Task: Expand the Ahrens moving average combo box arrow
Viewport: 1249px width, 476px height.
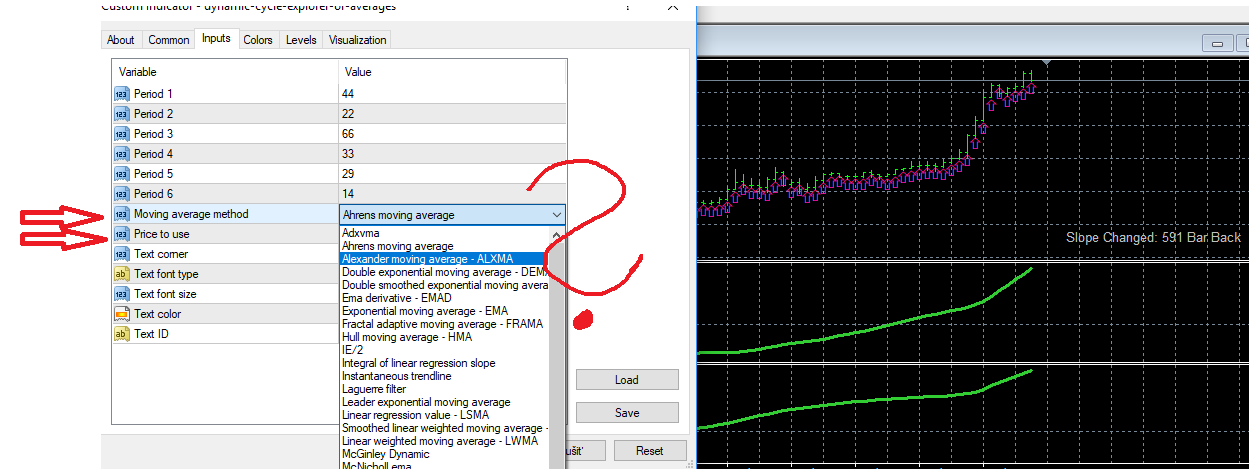Action: [x=556, y=214]
